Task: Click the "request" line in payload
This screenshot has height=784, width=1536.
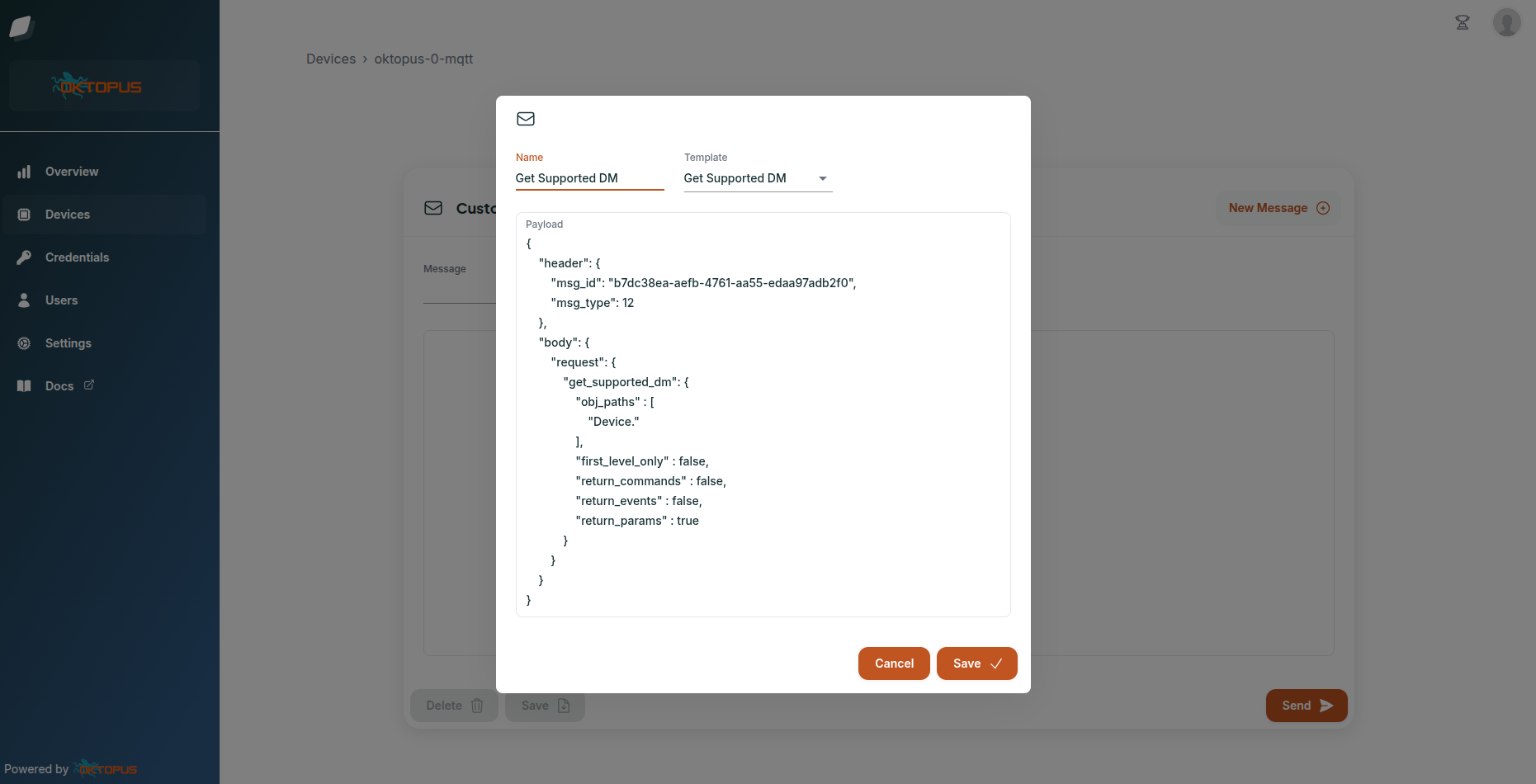Action: (584, 362)
